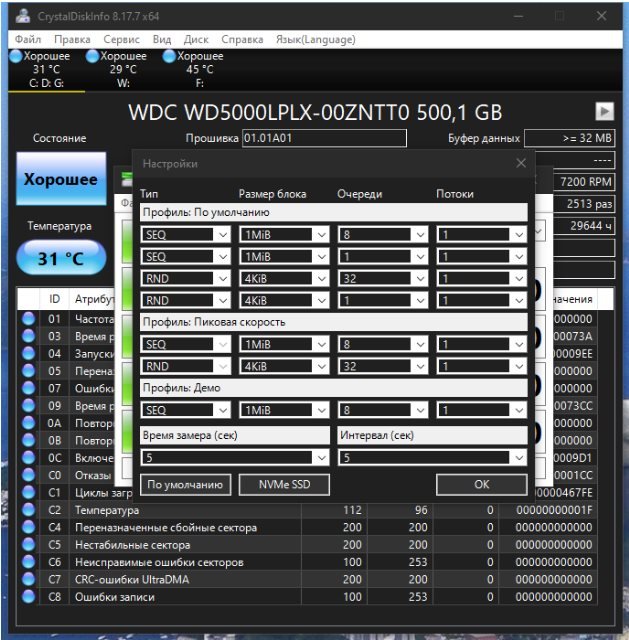
Task: Click the next-disk arrow beside the drive name
Action: pyautogui.click(x=605, y=111)
